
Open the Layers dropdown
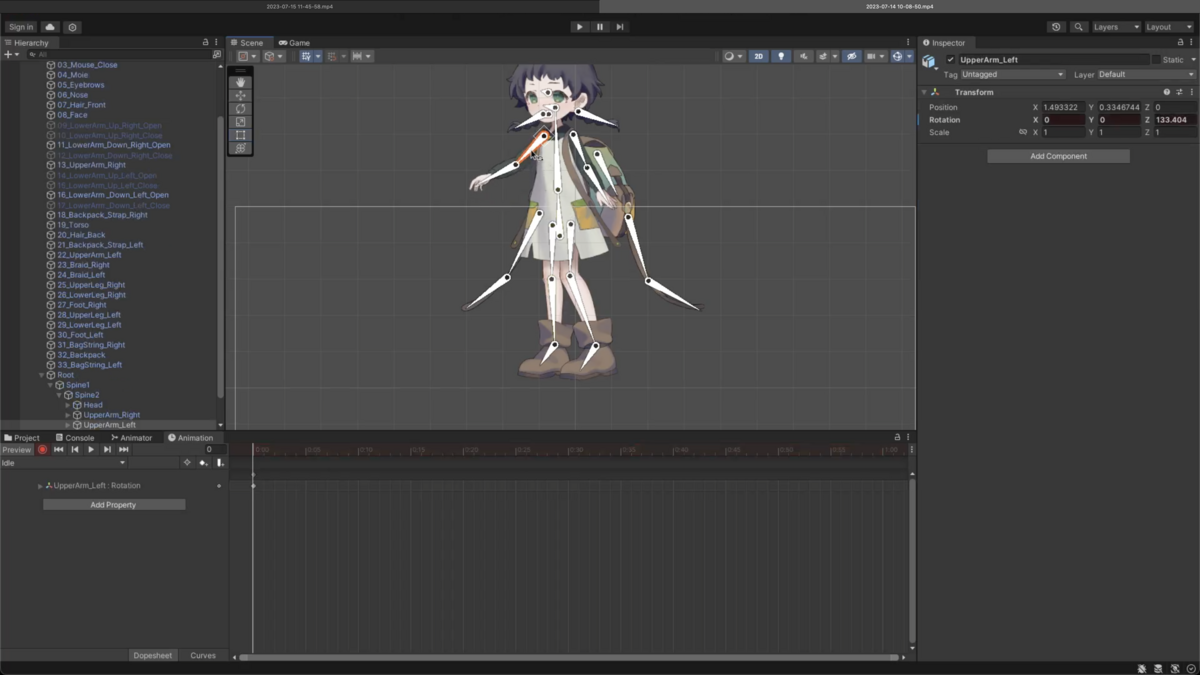coord(1116,27)
